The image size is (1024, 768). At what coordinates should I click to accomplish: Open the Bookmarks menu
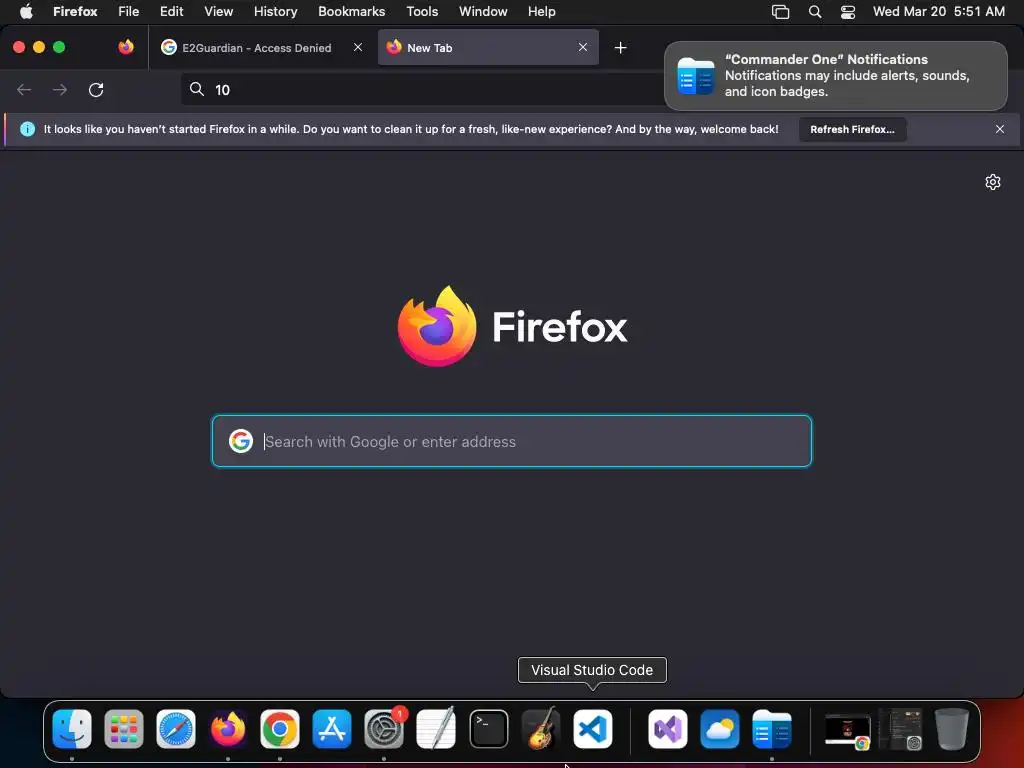coord(351,11)
